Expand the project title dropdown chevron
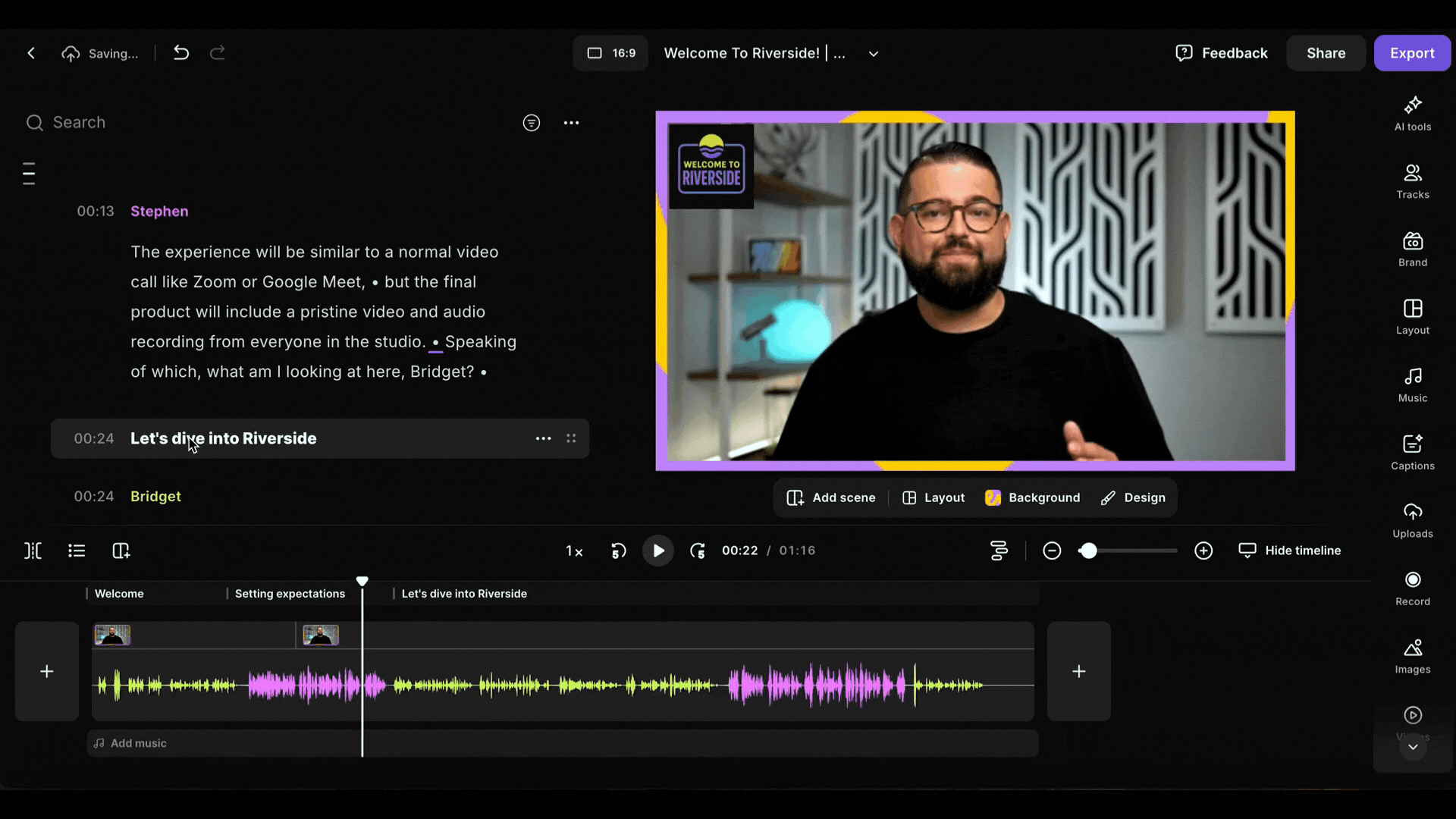This screenshot has height=819, width=1456. [x=873, y=54]
